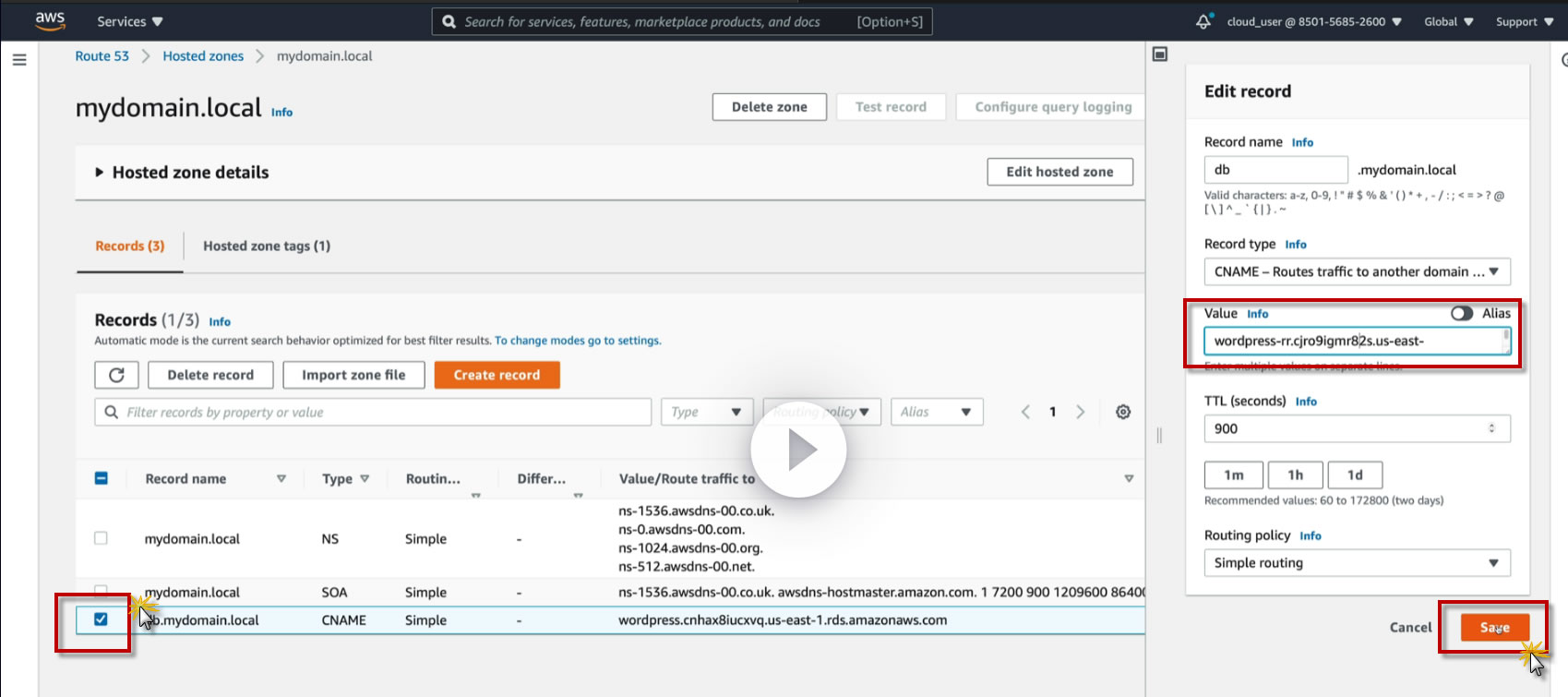Sort by Value/Route traffic to column arrow

1129,478
